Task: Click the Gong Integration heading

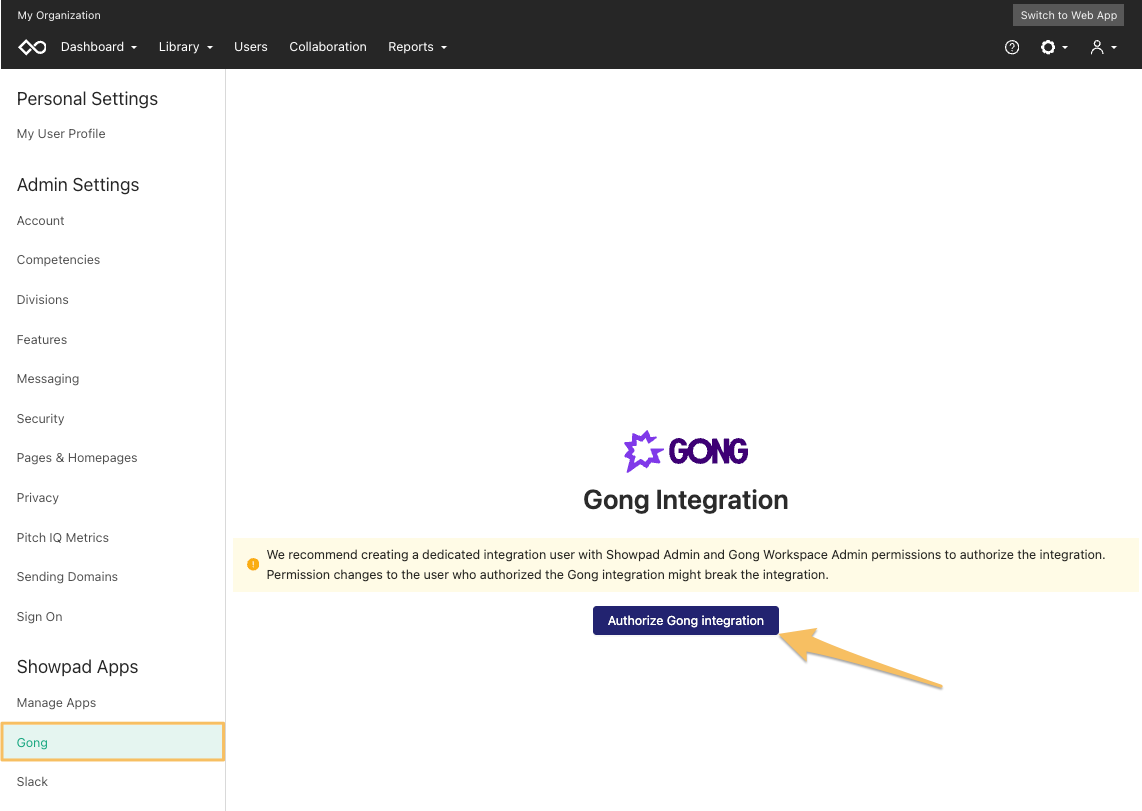Action: [685, 500]
